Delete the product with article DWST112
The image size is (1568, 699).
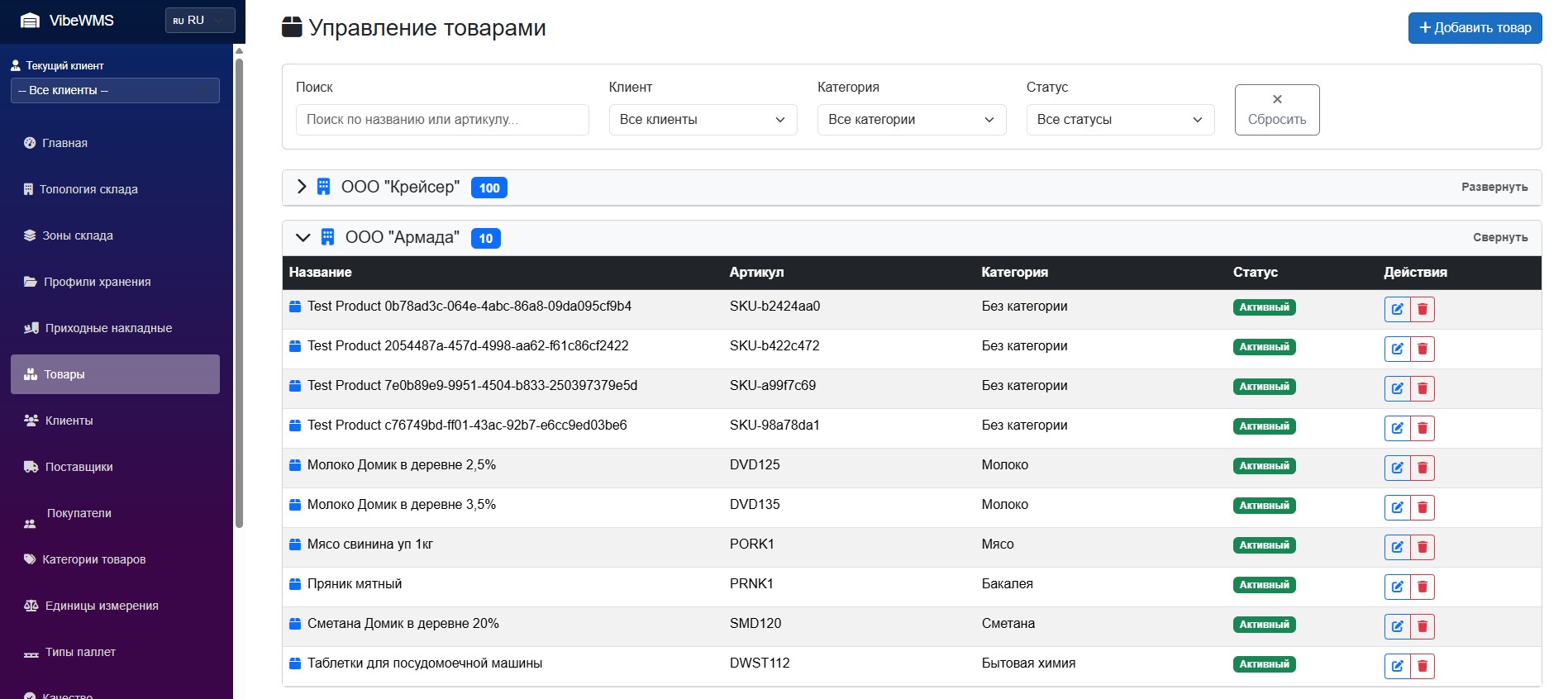tap(1423, 666)
